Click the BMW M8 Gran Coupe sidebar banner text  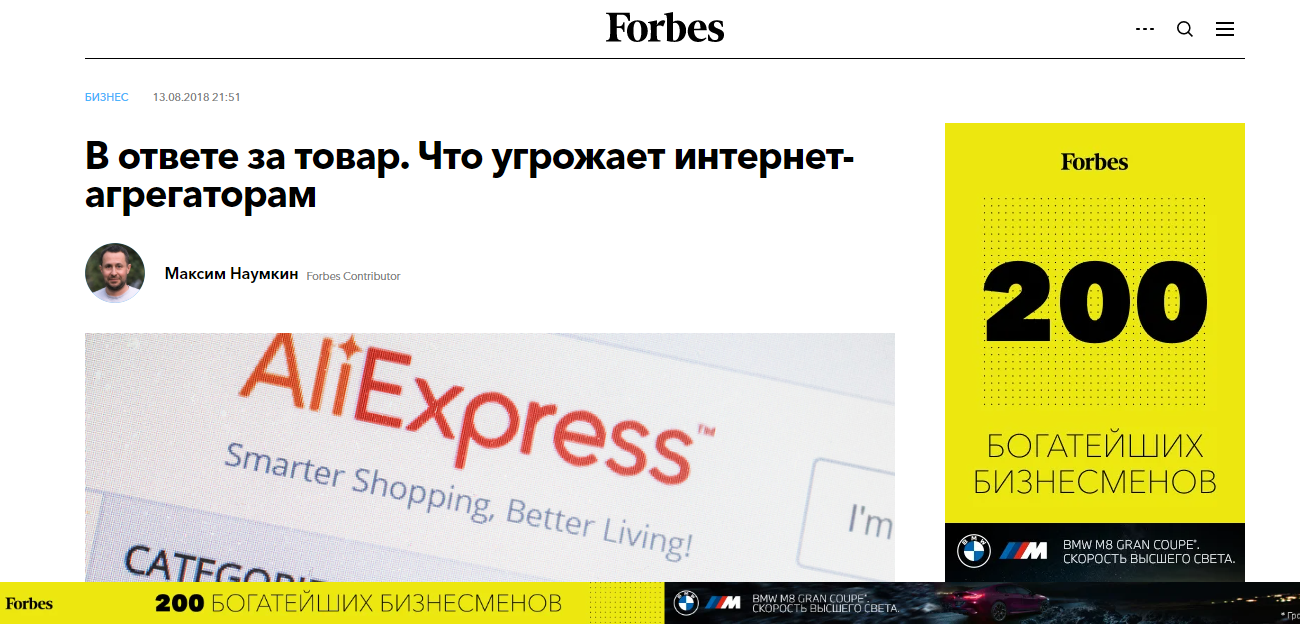(x=1148, y=551)
